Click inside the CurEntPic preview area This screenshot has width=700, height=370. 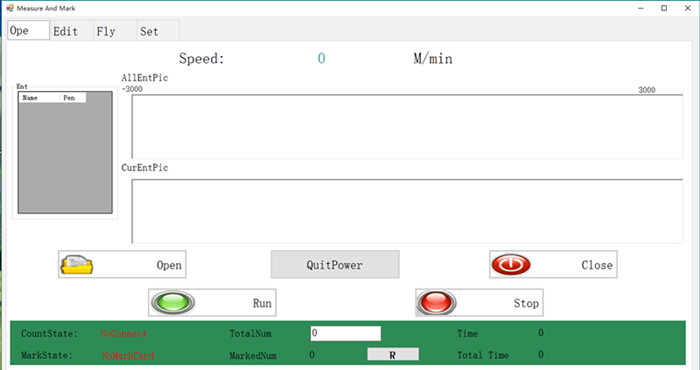[x=407, y=211]
